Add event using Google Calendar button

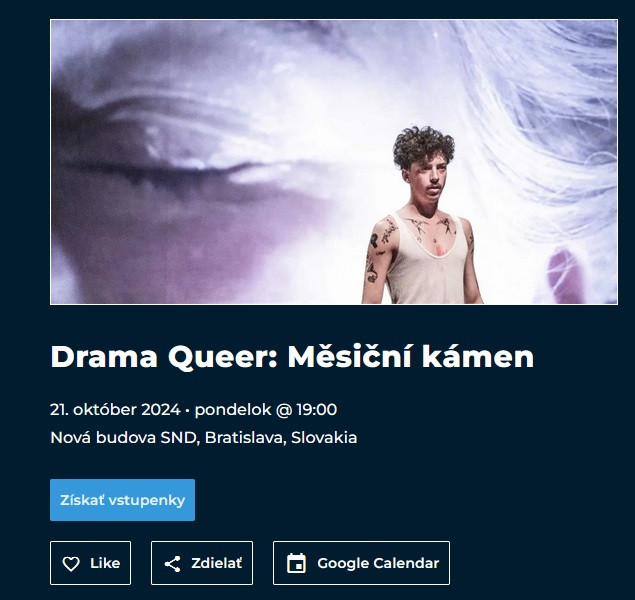(x=361, y=563)
